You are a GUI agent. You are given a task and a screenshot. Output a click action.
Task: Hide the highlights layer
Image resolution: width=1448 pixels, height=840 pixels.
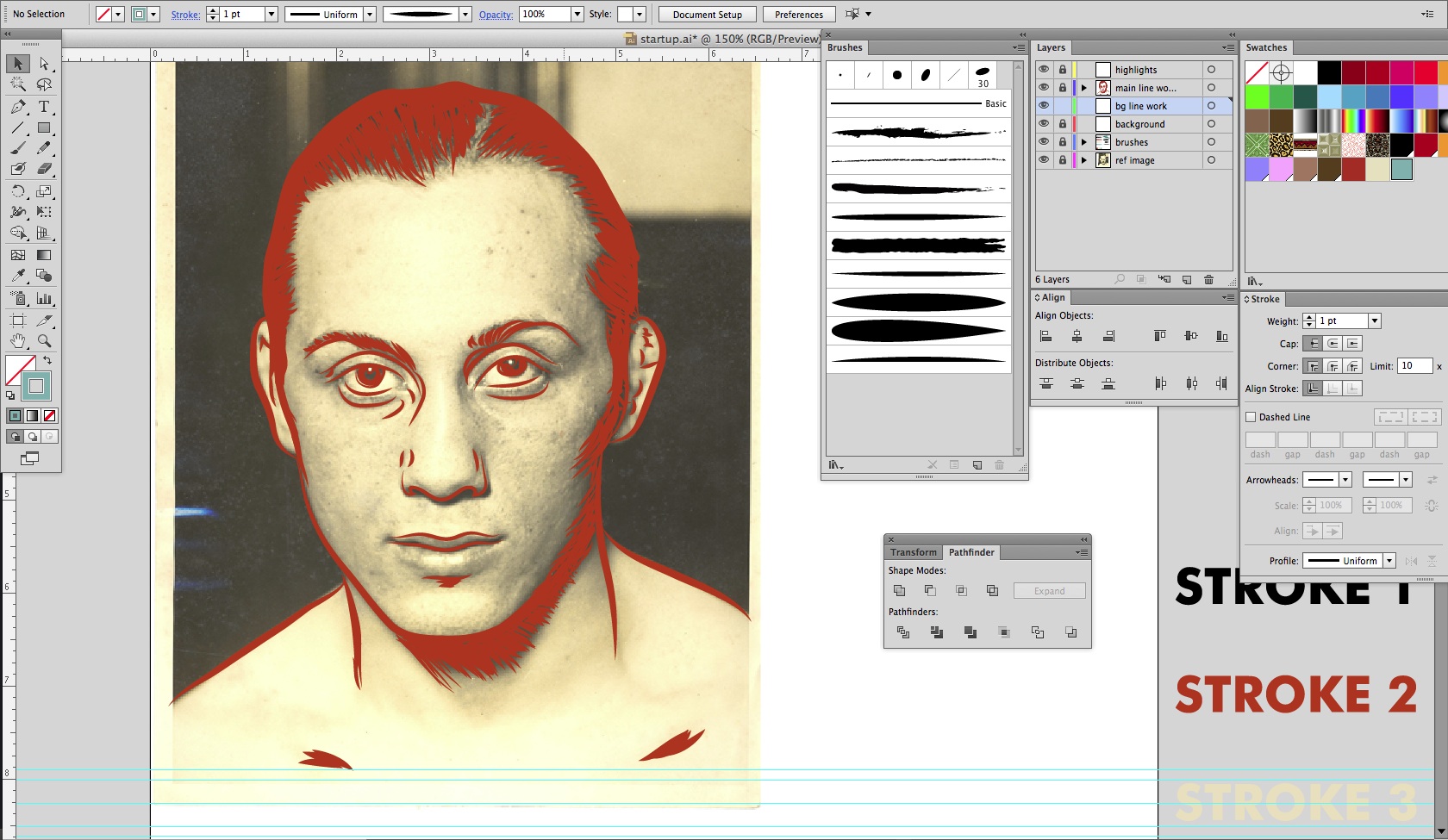(x=1044, y=70)
